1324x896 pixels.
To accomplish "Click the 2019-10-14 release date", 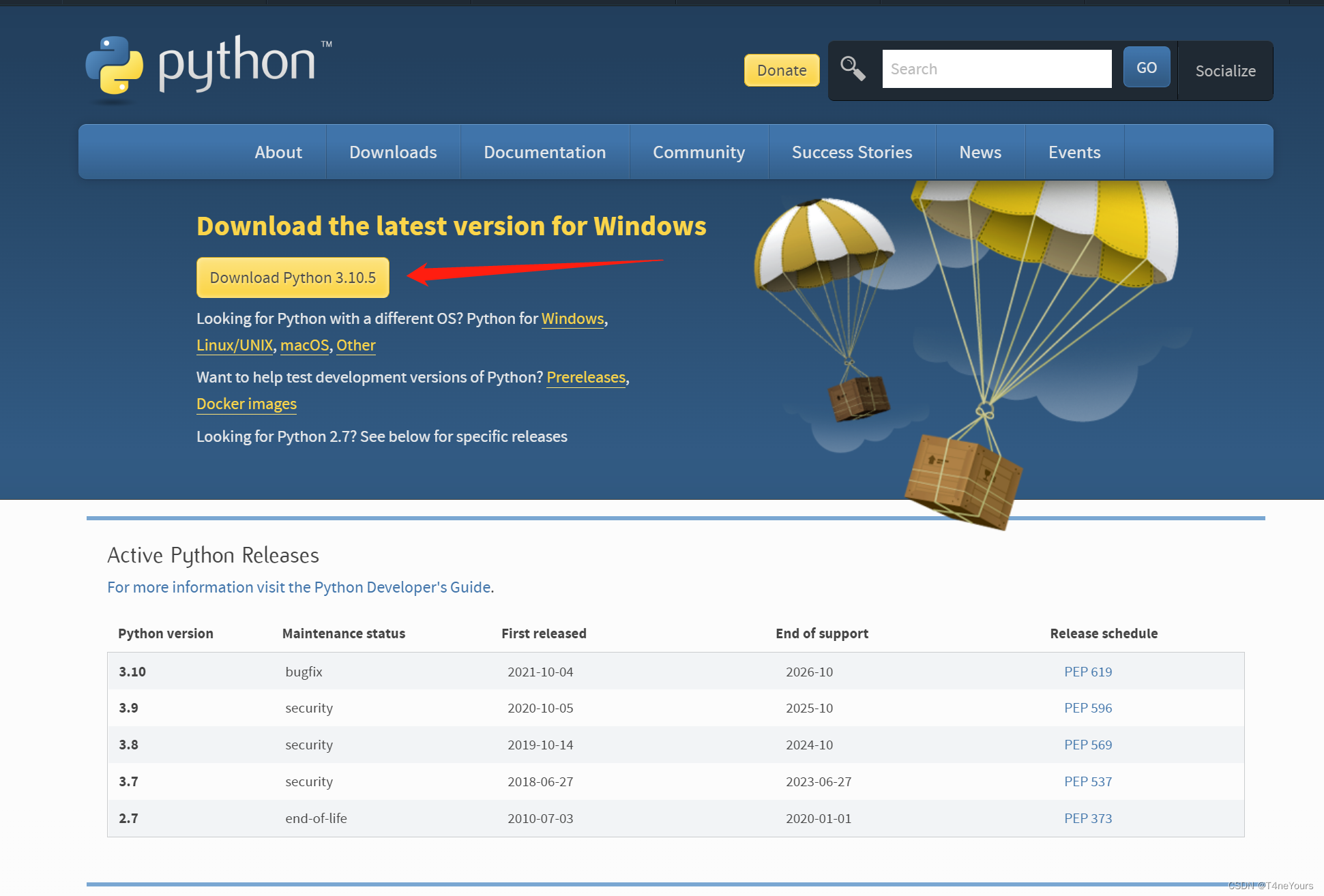I will (x=540, y=745).
